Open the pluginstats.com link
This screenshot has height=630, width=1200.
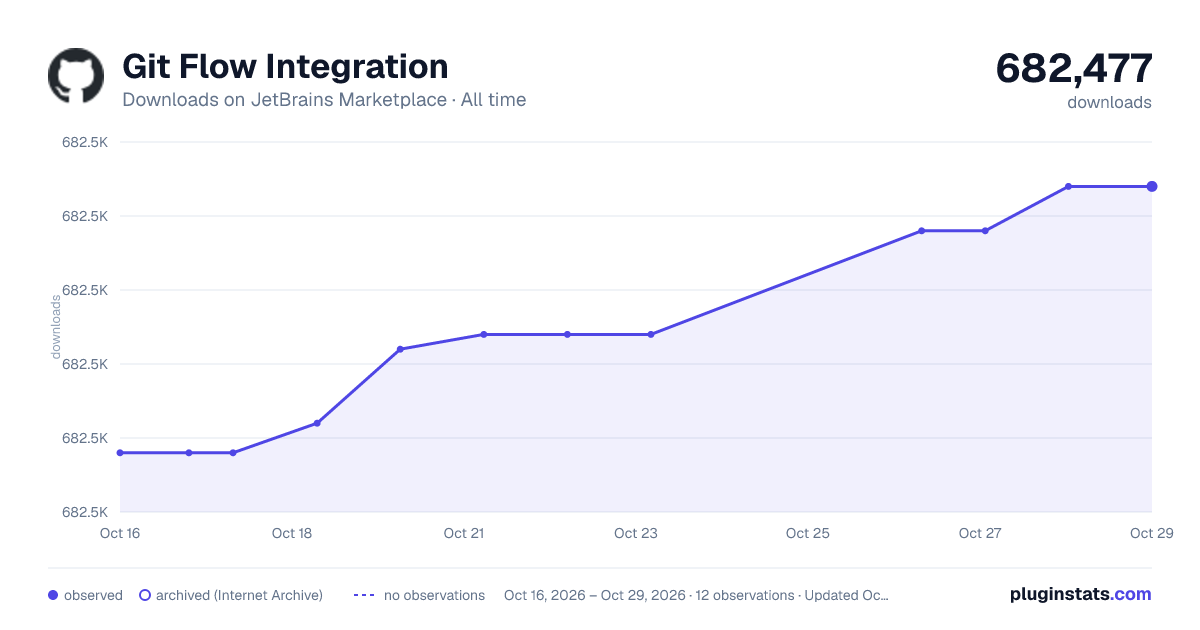(1080, 594)
